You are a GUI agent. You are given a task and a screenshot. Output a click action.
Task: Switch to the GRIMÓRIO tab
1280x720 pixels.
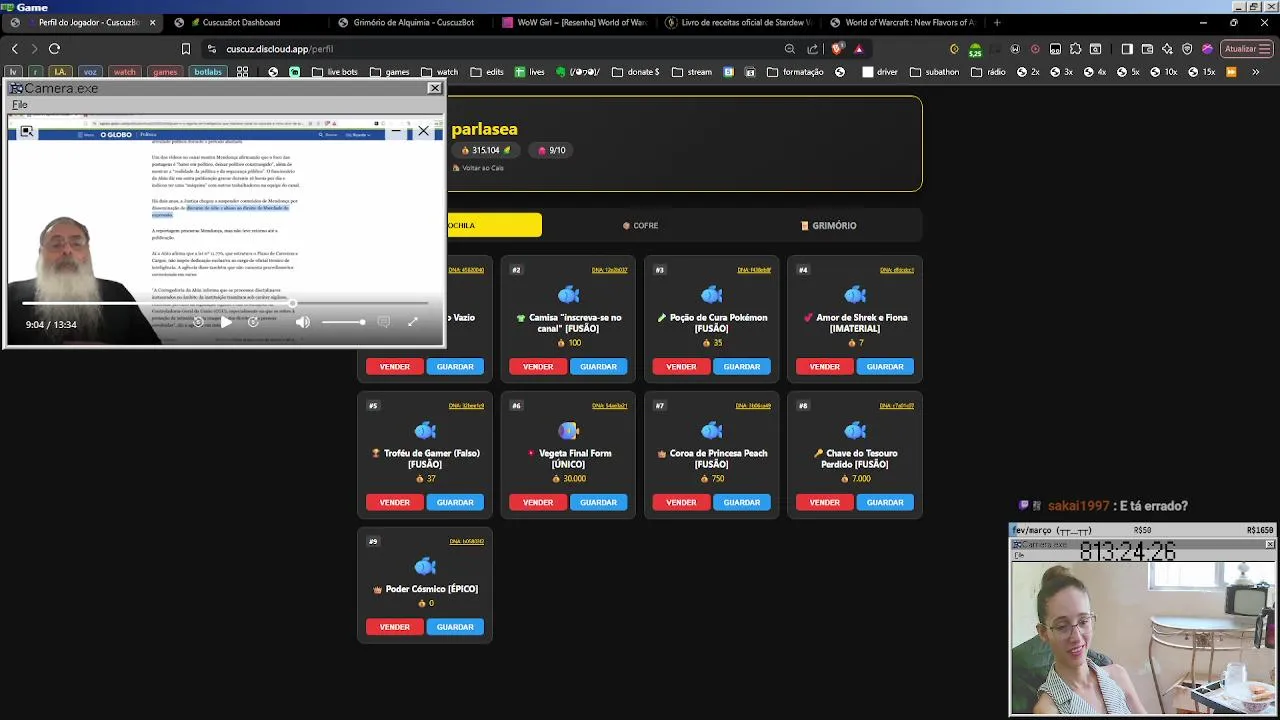829,225
